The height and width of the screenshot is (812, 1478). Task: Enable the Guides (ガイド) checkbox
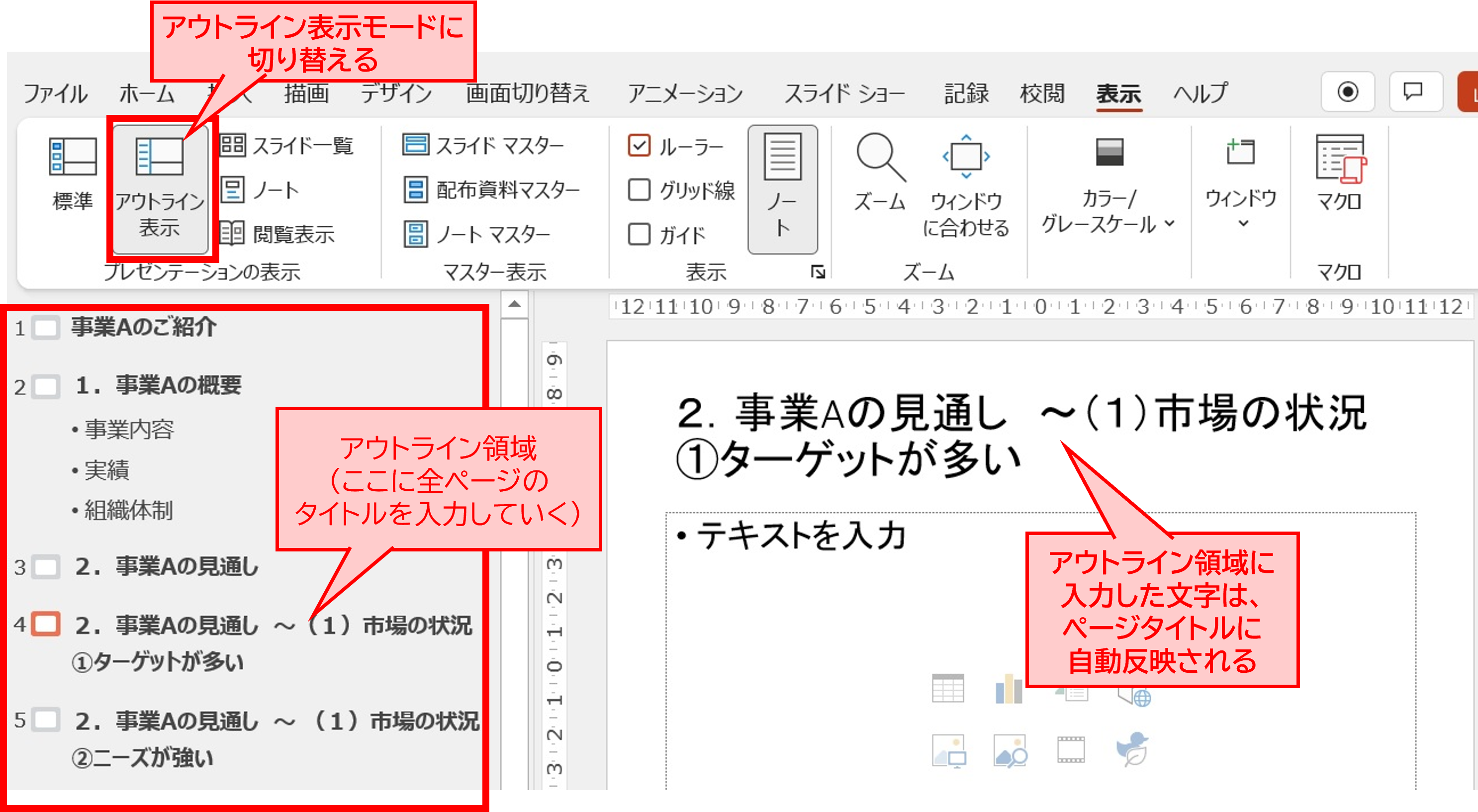click(639, 234)
